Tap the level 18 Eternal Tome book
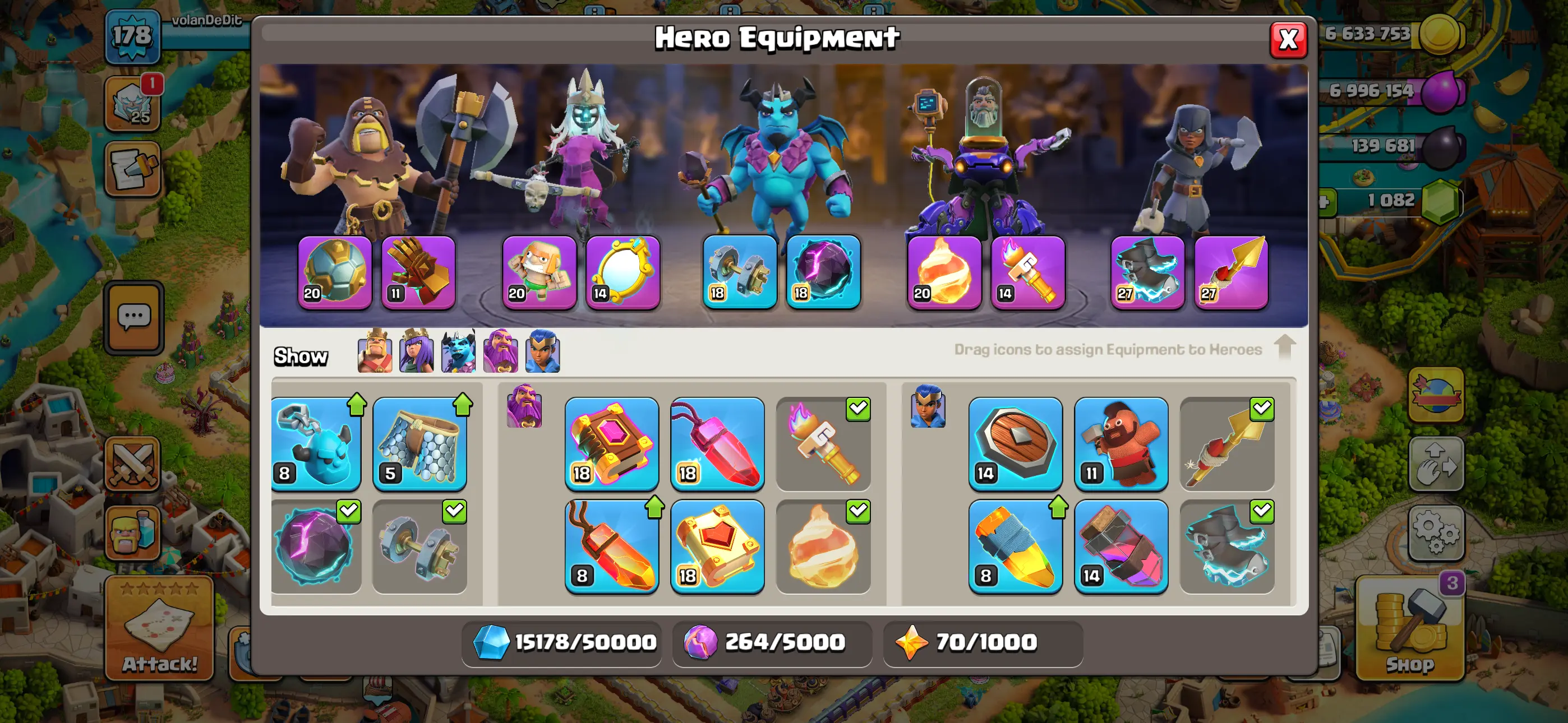Image resolution: width=1568 pixels, height=723 pixels. (x=612, y=444)
